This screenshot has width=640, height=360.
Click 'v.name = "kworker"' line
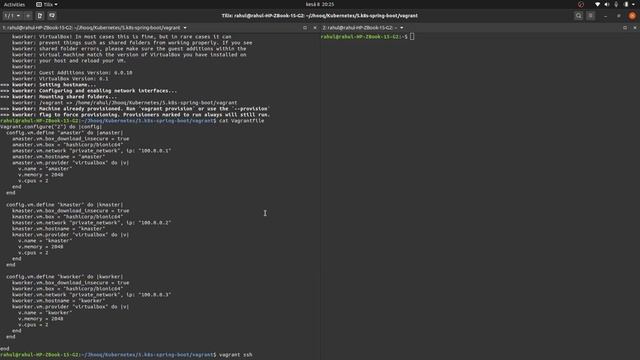(x=45, y=313)
